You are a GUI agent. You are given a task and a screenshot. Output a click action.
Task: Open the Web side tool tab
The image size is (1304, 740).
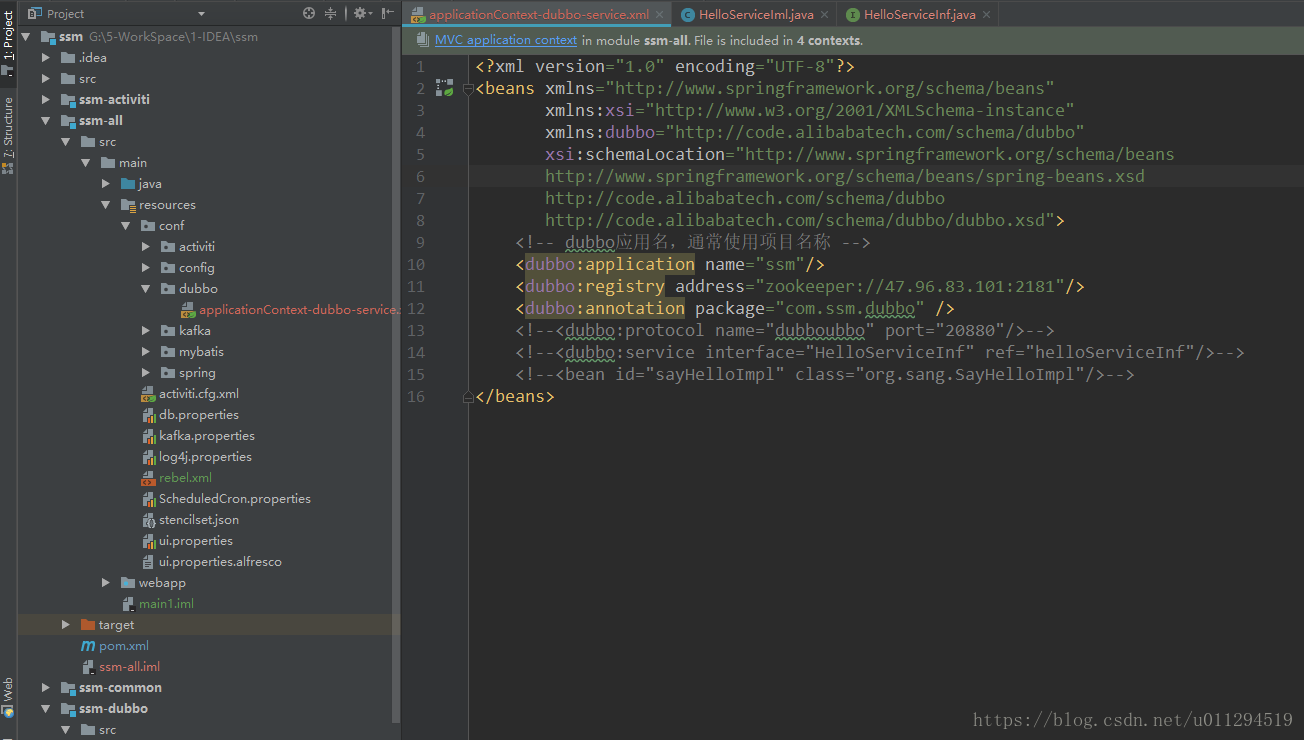click(8, 697)
